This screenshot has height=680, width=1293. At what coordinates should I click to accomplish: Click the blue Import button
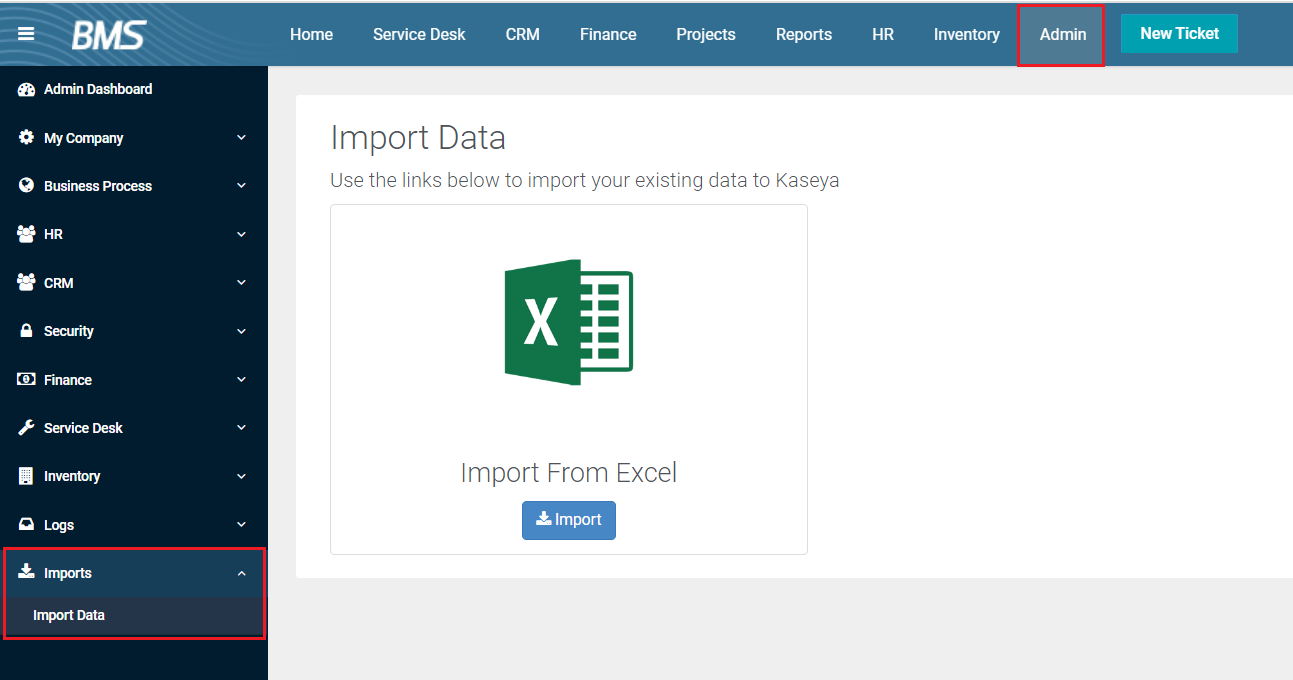click(x=569, y=520)
